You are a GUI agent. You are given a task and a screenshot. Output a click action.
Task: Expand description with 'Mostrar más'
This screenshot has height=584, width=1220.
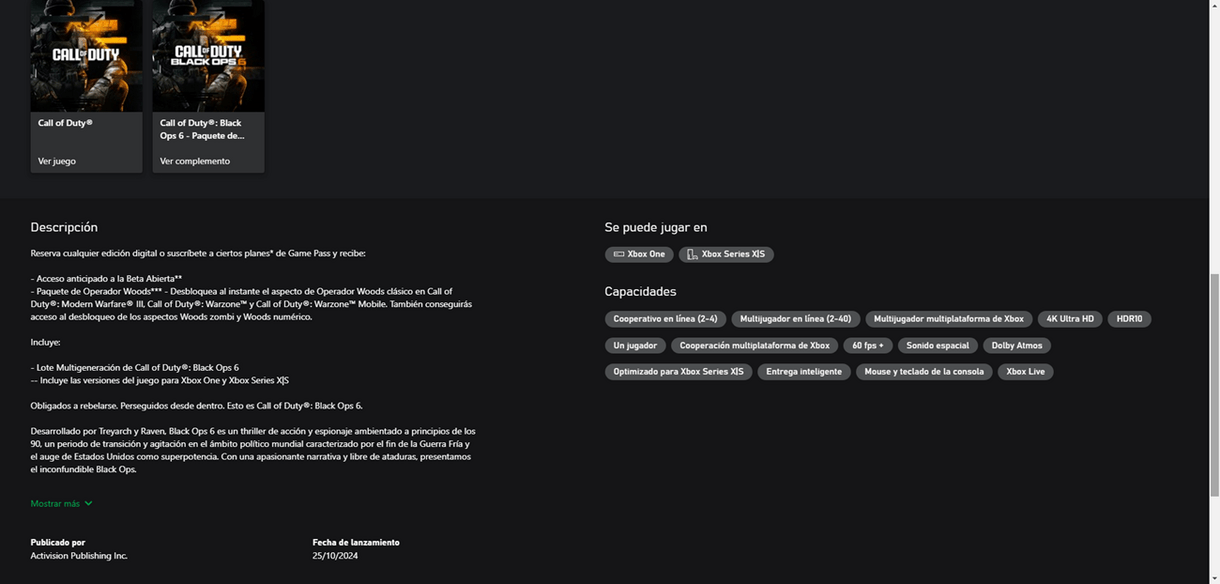coord(61,503)
